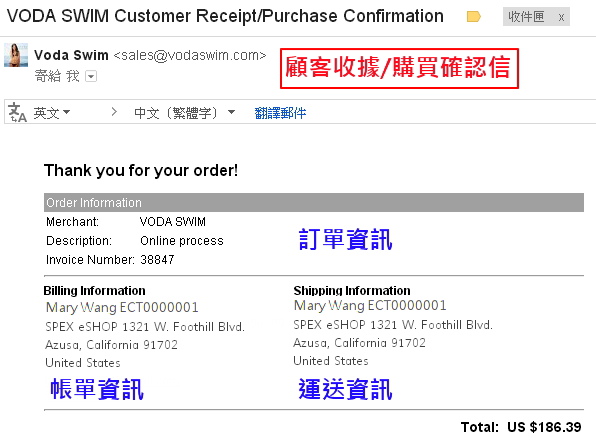Click the Thank you for your order heading
The image size is (596, 441).
(141, 170)
